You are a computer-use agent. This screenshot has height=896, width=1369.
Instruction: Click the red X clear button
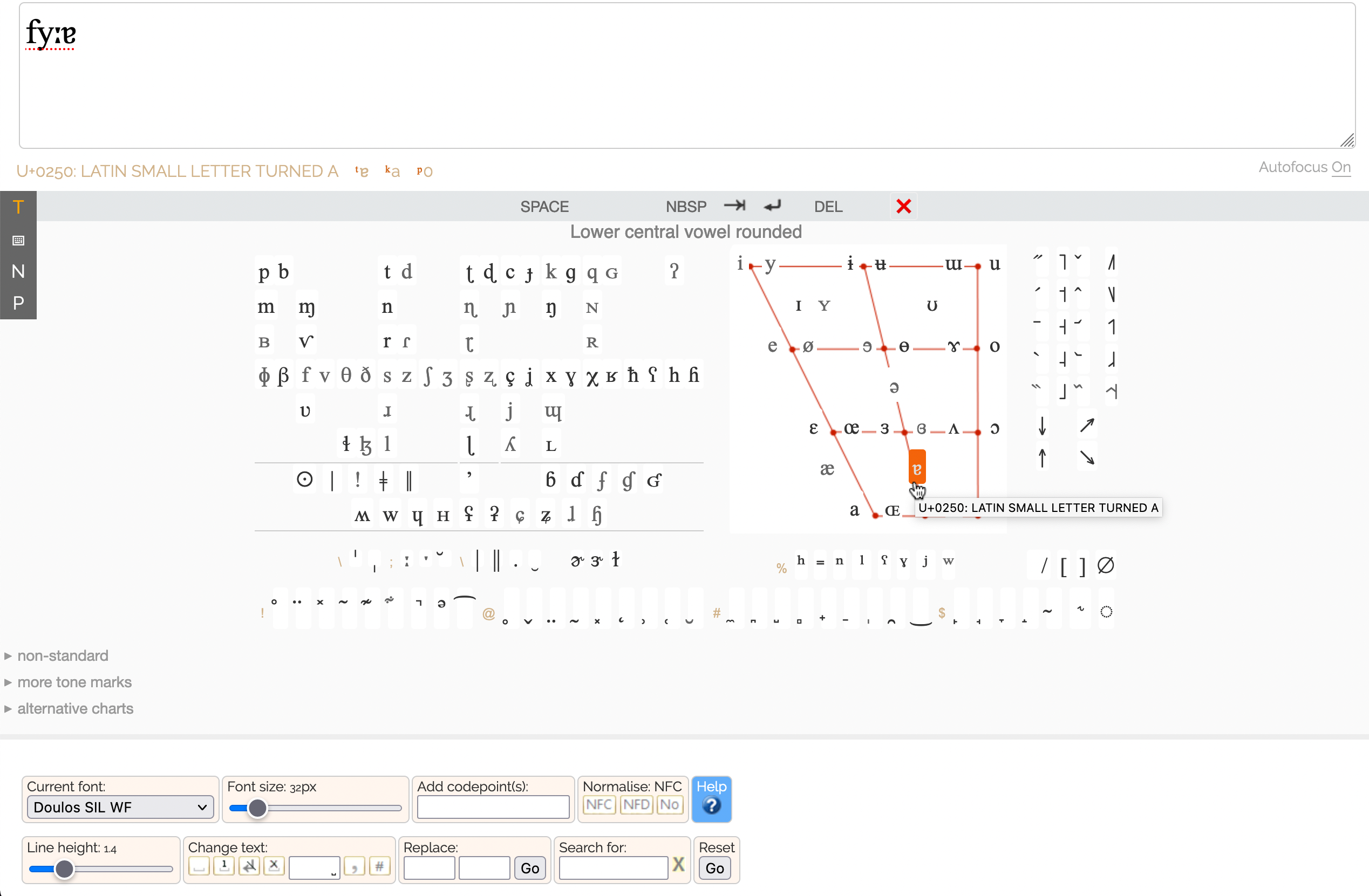904,206
